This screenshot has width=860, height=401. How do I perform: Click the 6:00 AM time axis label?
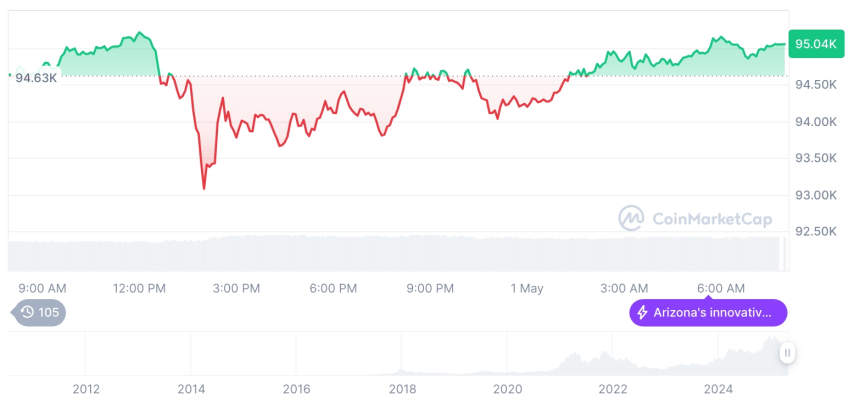click(x=720, y=288)
